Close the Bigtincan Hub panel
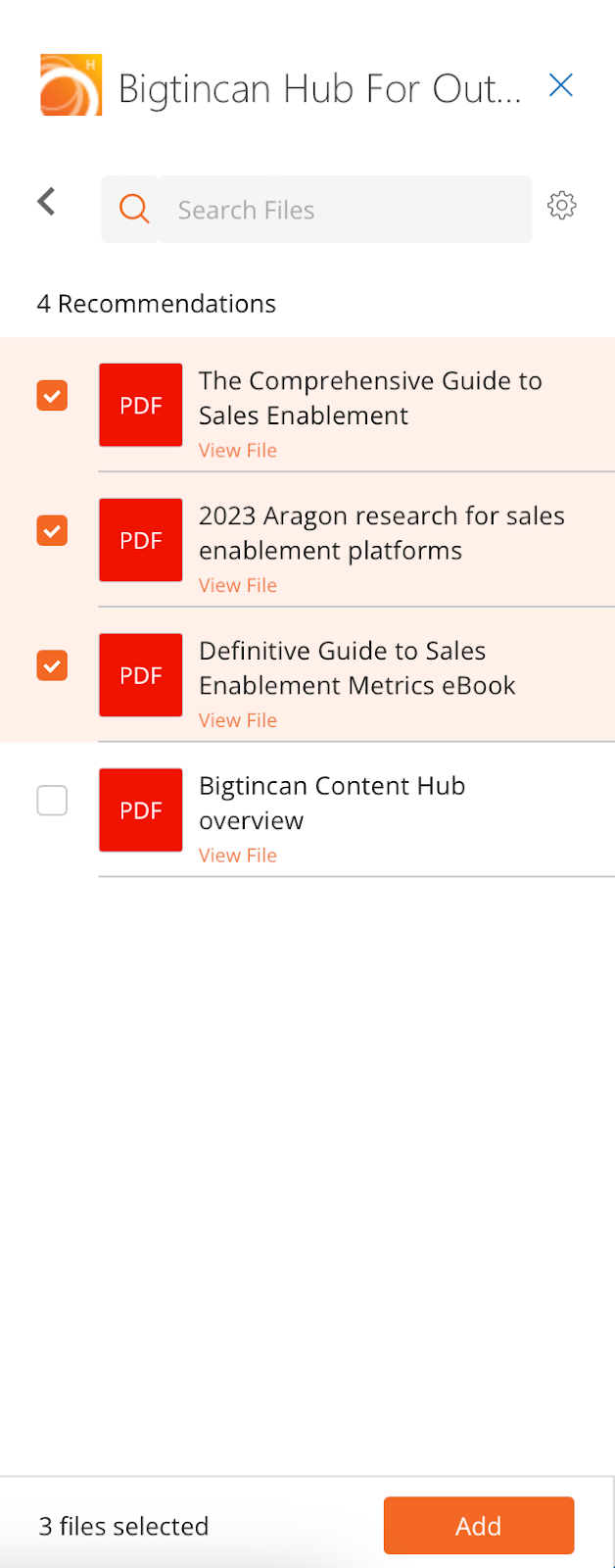Viewport: 615px width, 1568px height. [560, 86]
